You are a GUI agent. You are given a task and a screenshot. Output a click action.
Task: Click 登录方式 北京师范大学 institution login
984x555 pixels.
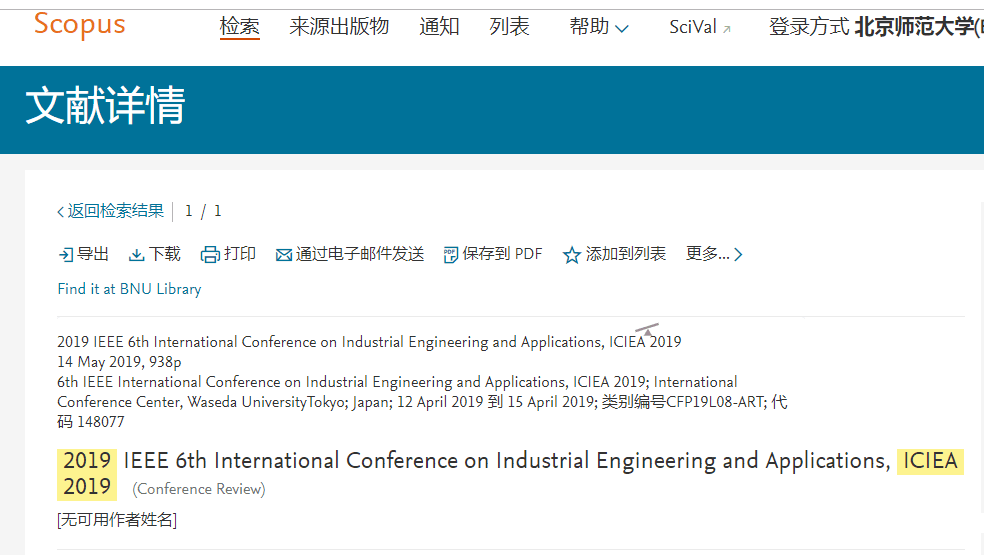[876, 26]
